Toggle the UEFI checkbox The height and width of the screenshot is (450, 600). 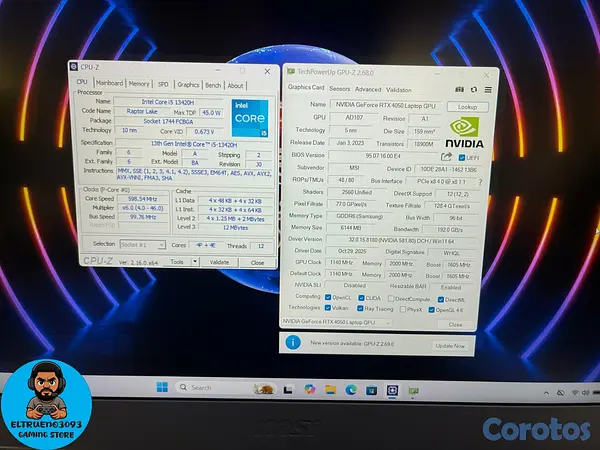(x=461, y=158)
